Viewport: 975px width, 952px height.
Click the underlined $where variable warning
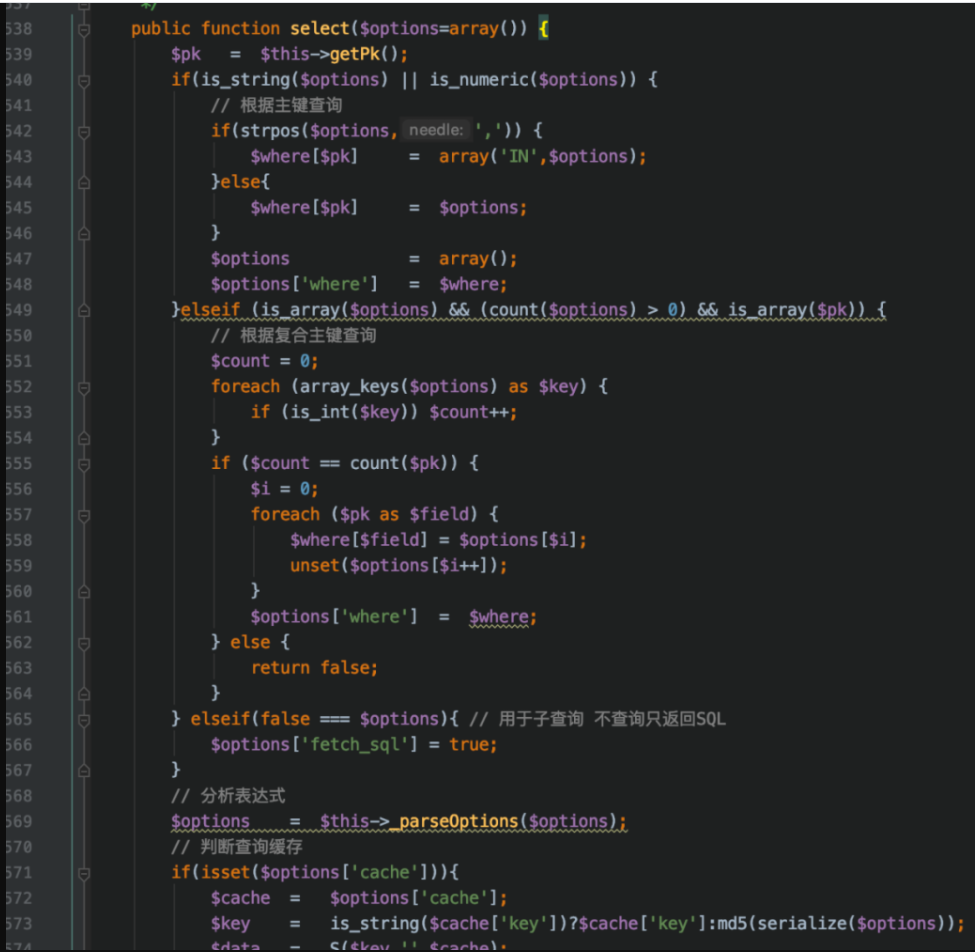(x=499, y=617)
